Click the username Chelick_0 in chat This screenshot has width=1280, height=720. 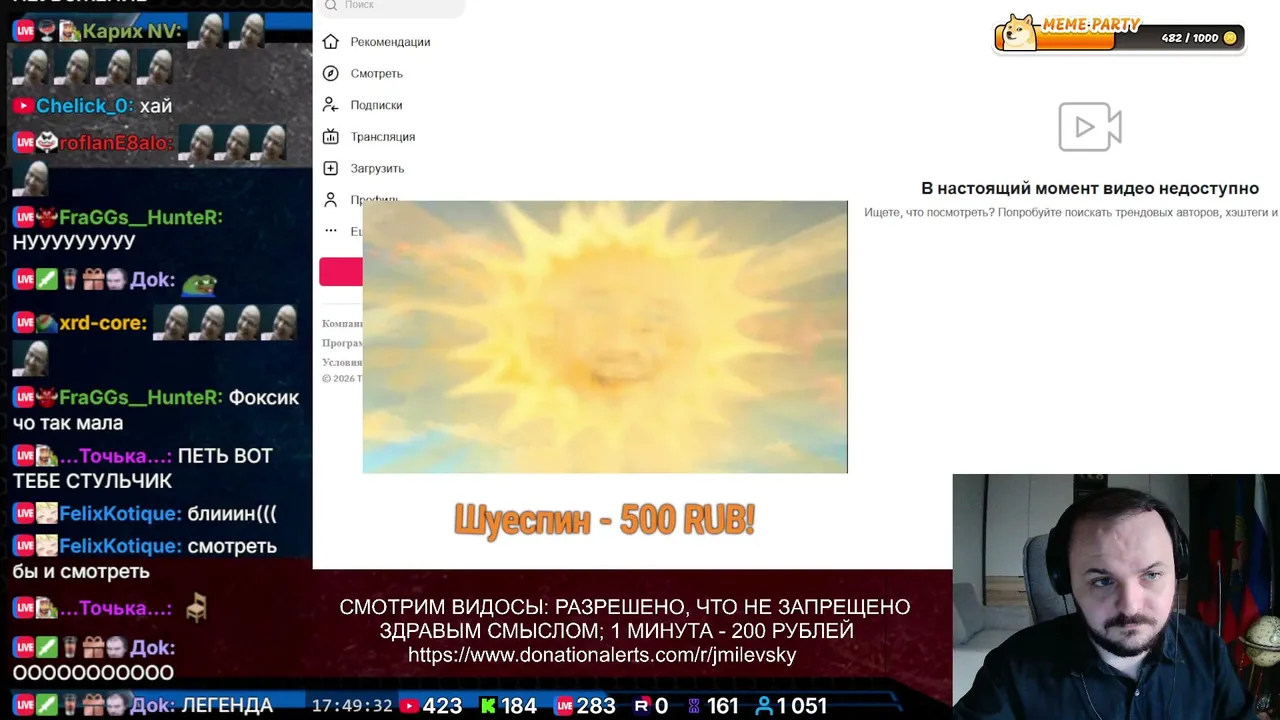(82, 106)
